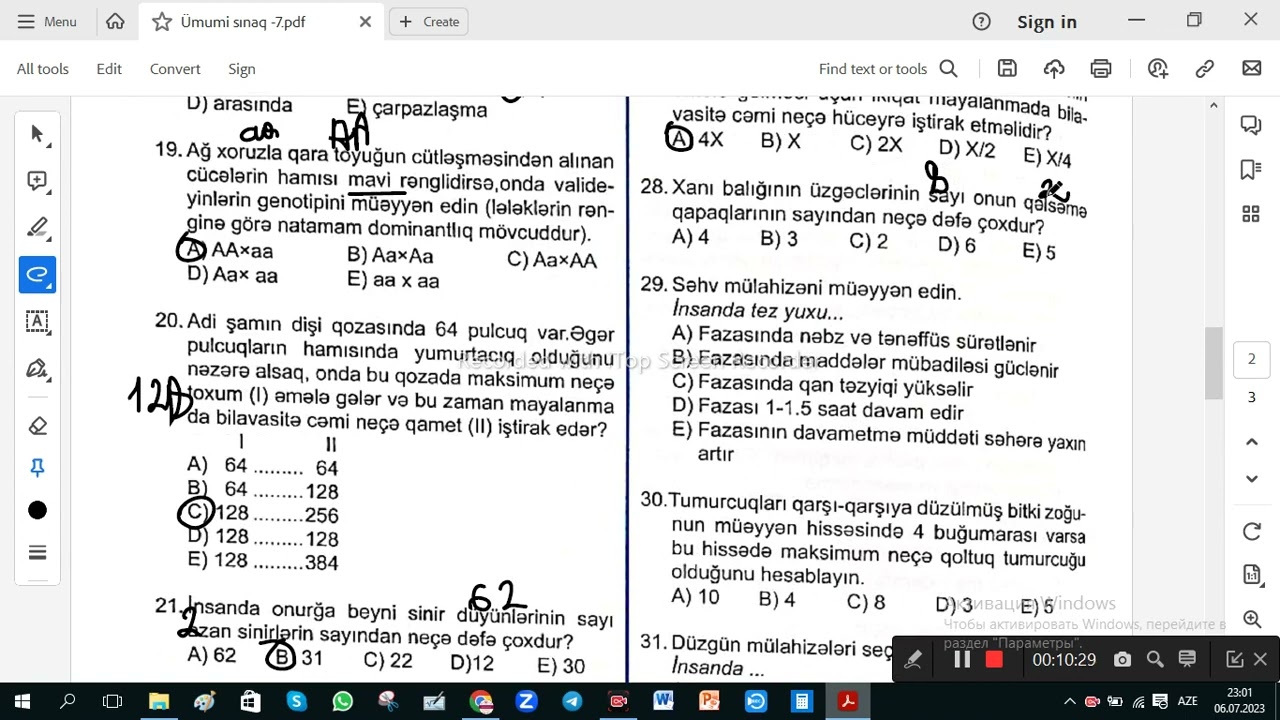
Task: Open File Explorer from the taskbar
Action: (x=159, y=701)
